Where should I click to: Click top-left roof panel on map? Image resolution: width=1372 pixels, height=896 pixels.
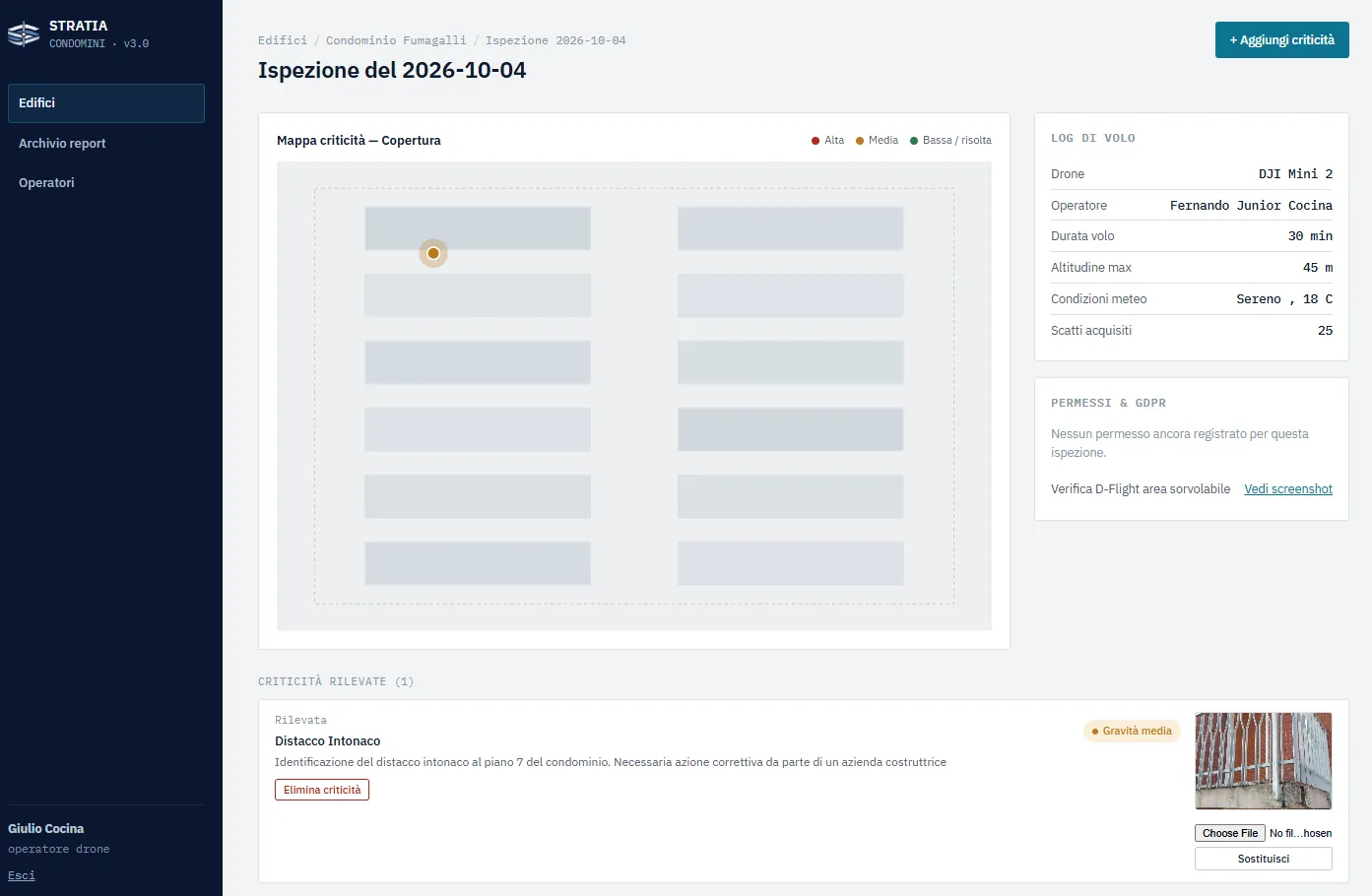click(x=478, y=228)
